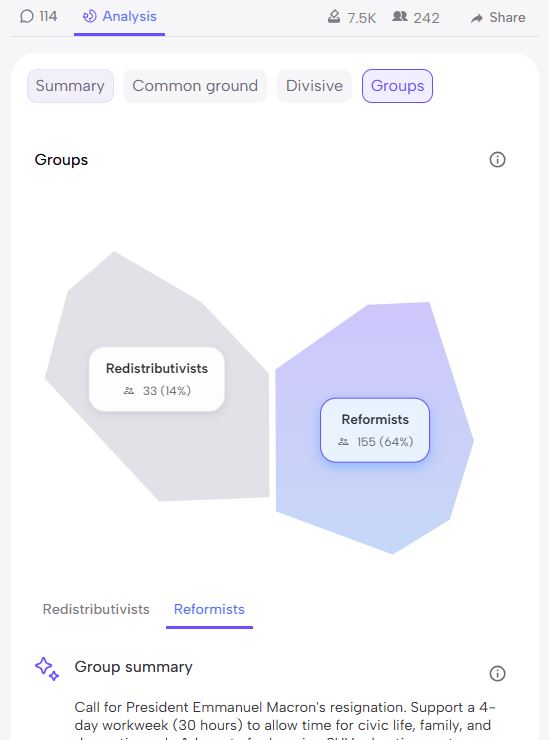Click people icon in Redistributivists card
This screenshot has height=740, width=549.
[129, 391]
